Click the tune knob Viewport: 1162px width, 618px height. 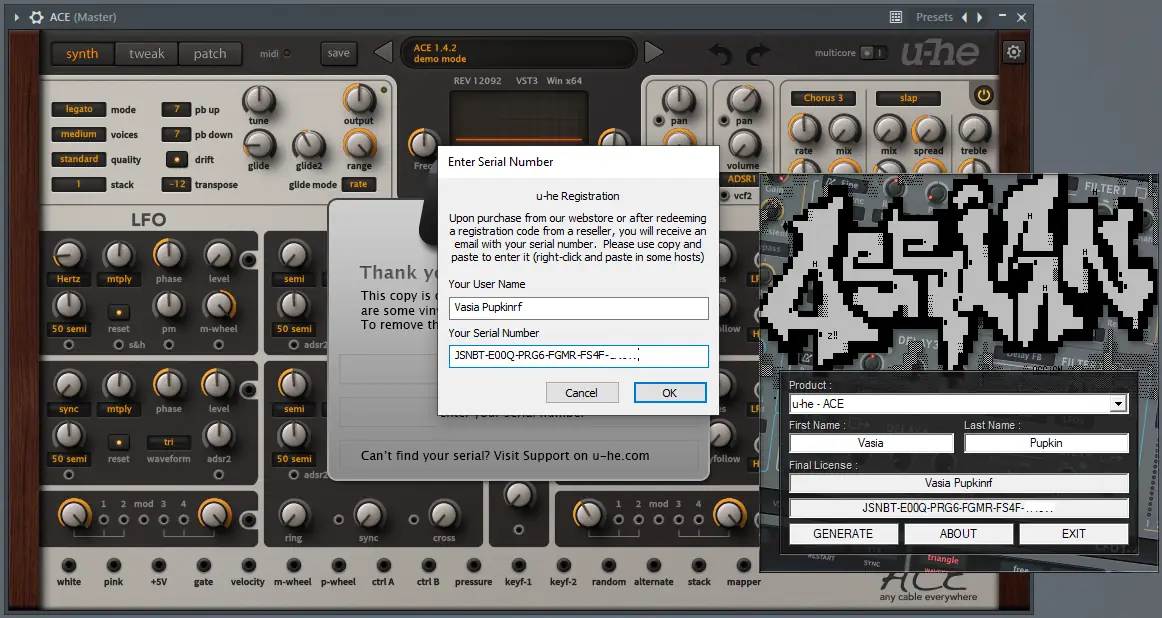point(259,100)
